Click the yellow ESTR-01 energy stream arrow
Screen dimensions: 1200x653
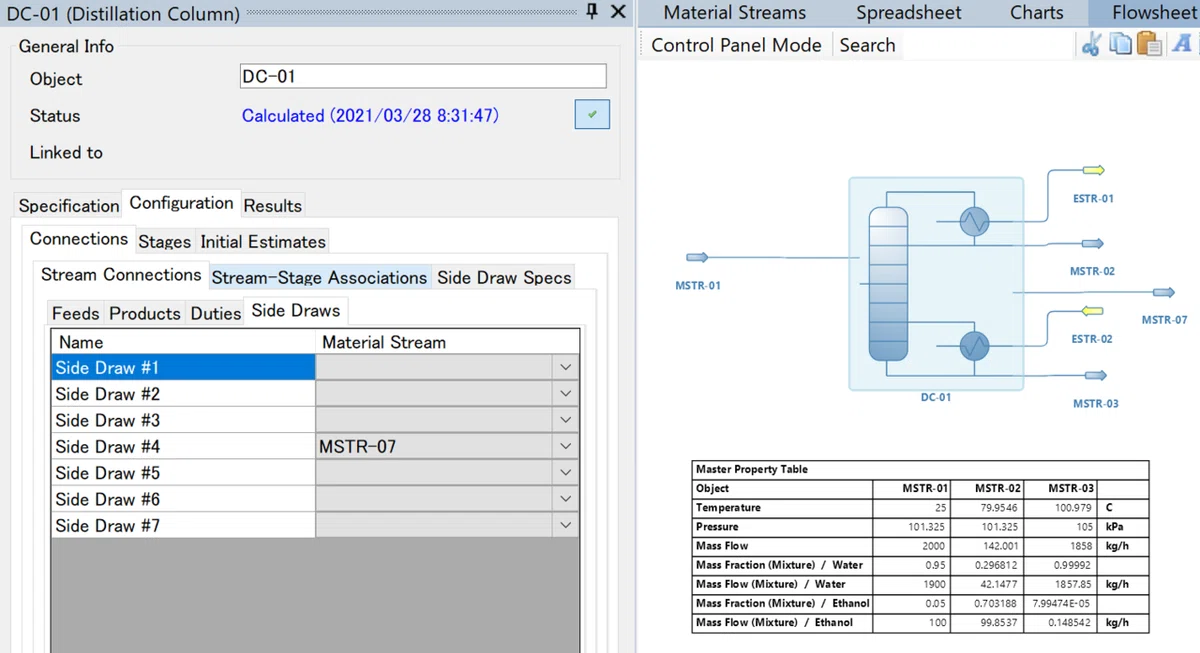click(x=1092, y=170)
